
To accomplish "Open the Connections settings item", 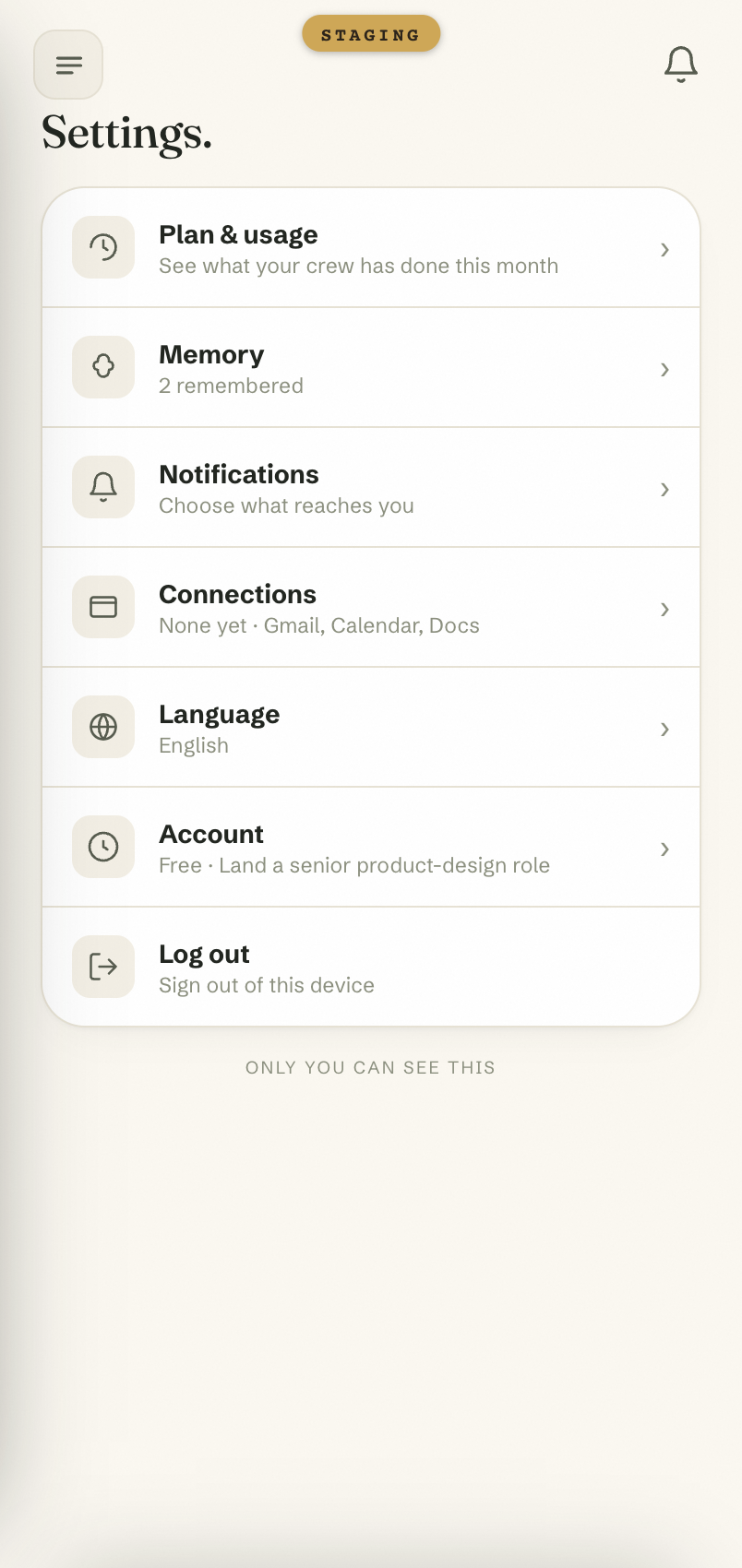I will [371, 608].
